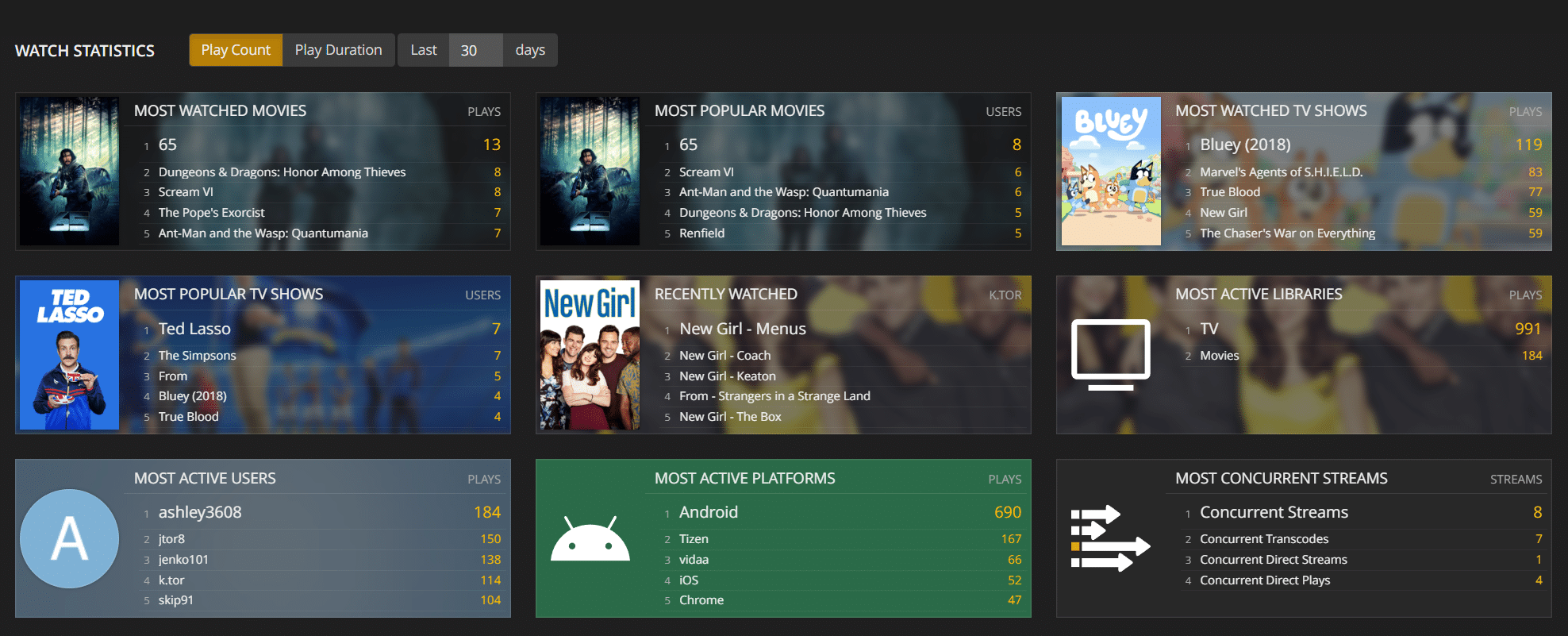Screen dimensions: 1568x636
Task: Switch statistics to Play Duration
Action: point(338,50)
